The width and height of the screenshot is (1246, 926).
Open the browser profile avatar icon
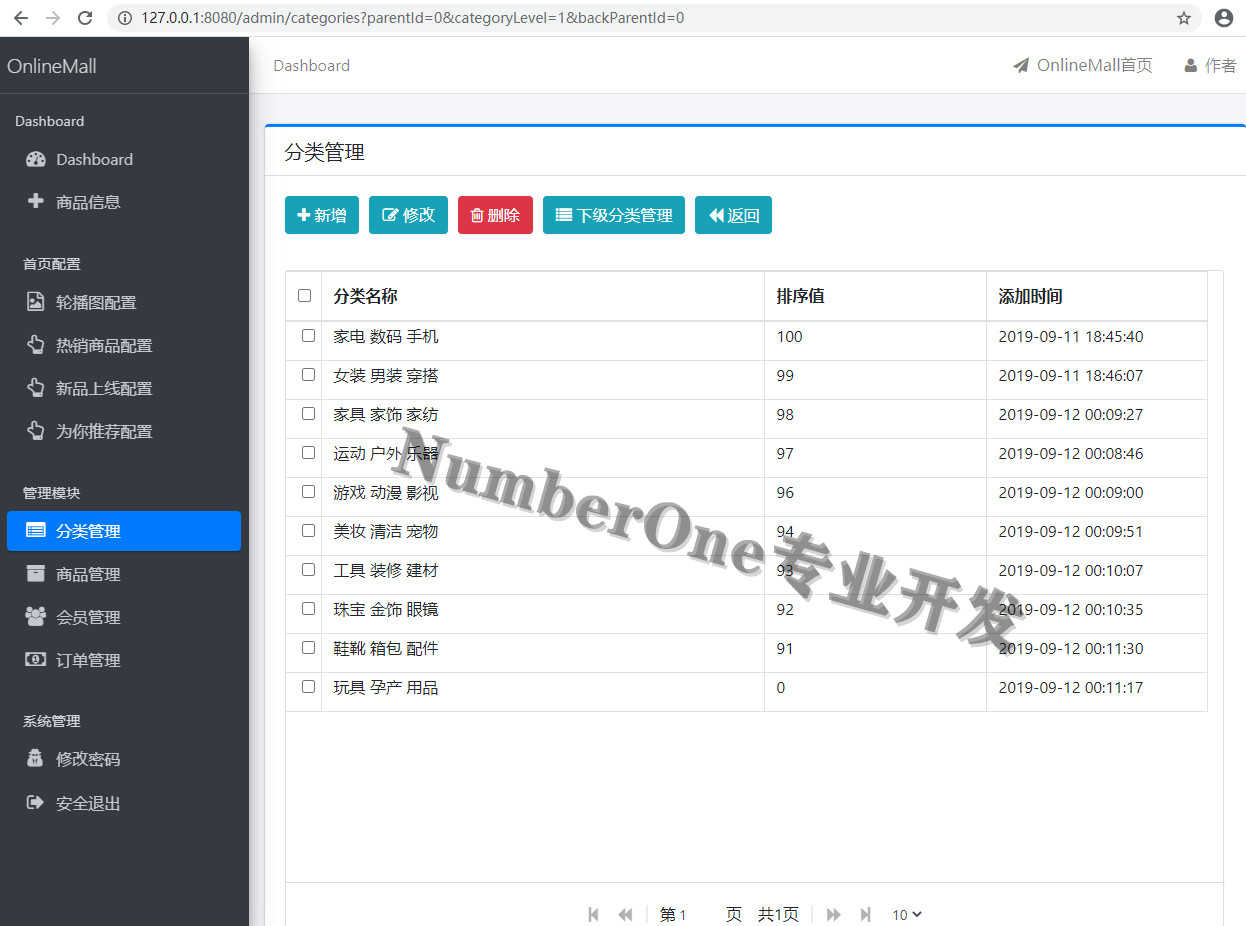[x=1223, y=18]
